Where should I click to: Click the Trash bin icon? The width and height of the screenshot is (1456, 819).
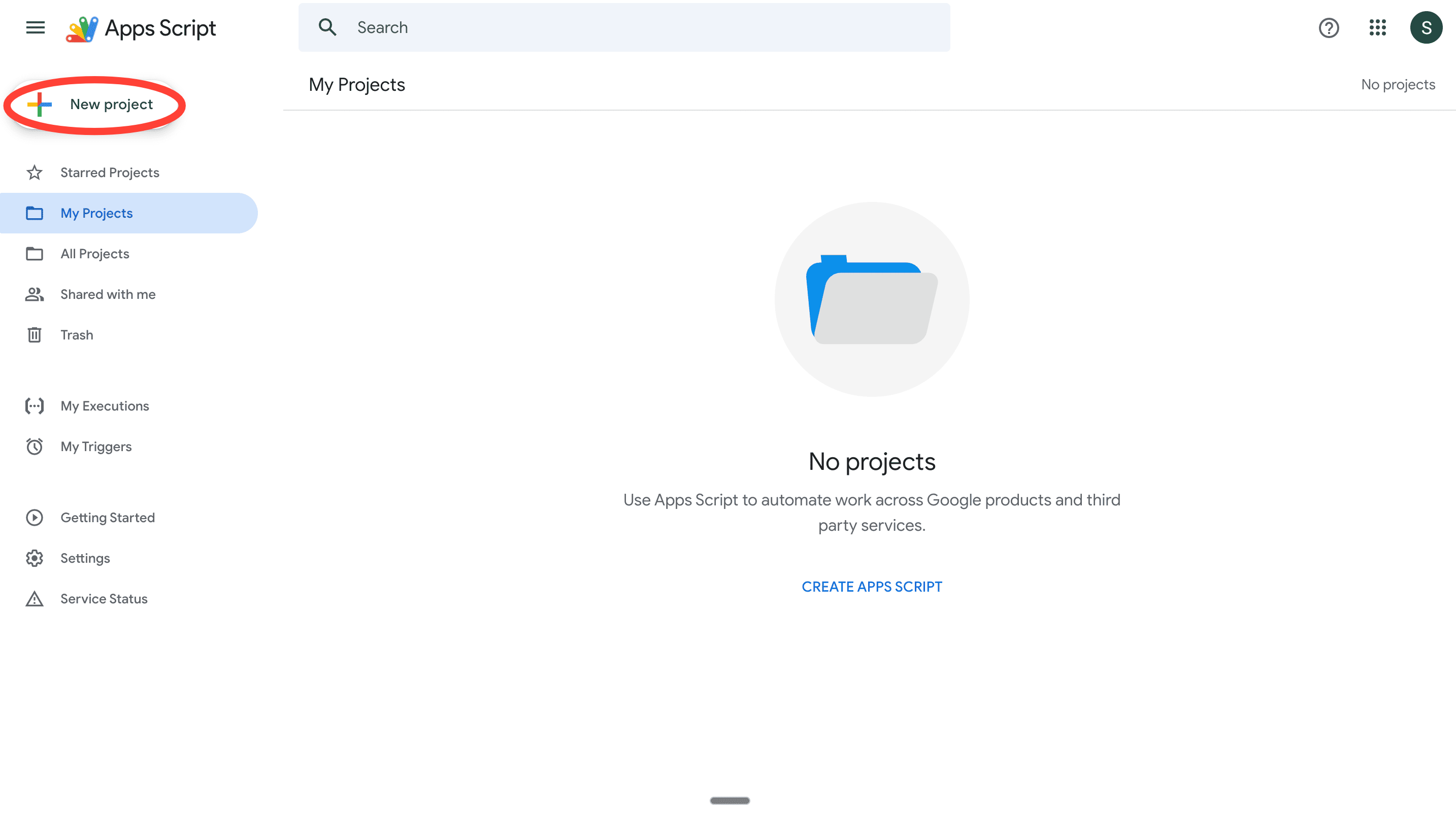click(x=35, y=335)
